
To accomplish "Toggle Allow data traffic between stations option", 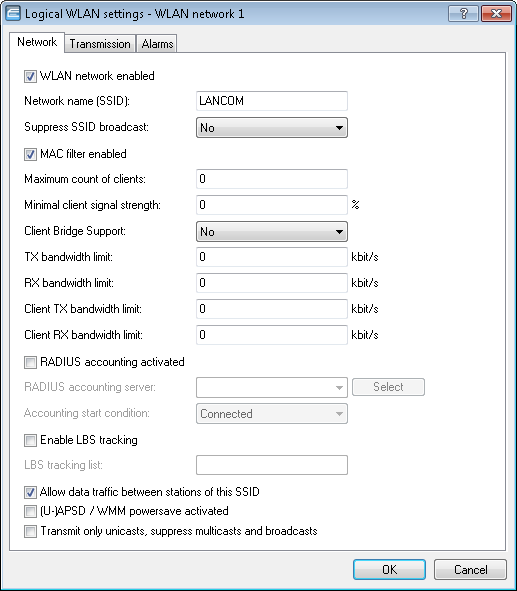I will [30, 492].
